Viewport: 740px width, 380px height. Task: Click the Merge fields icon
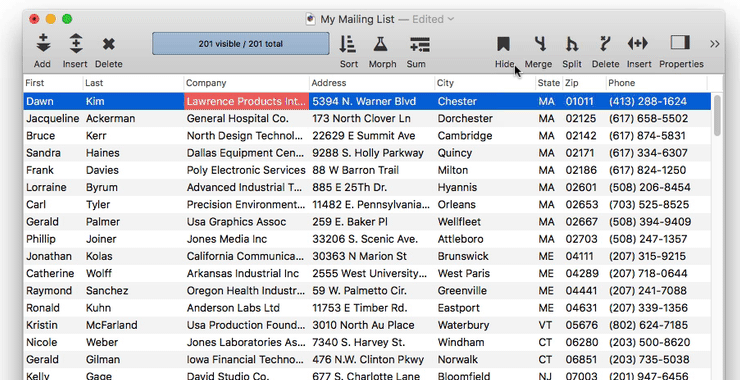click(x=541, y=44)
